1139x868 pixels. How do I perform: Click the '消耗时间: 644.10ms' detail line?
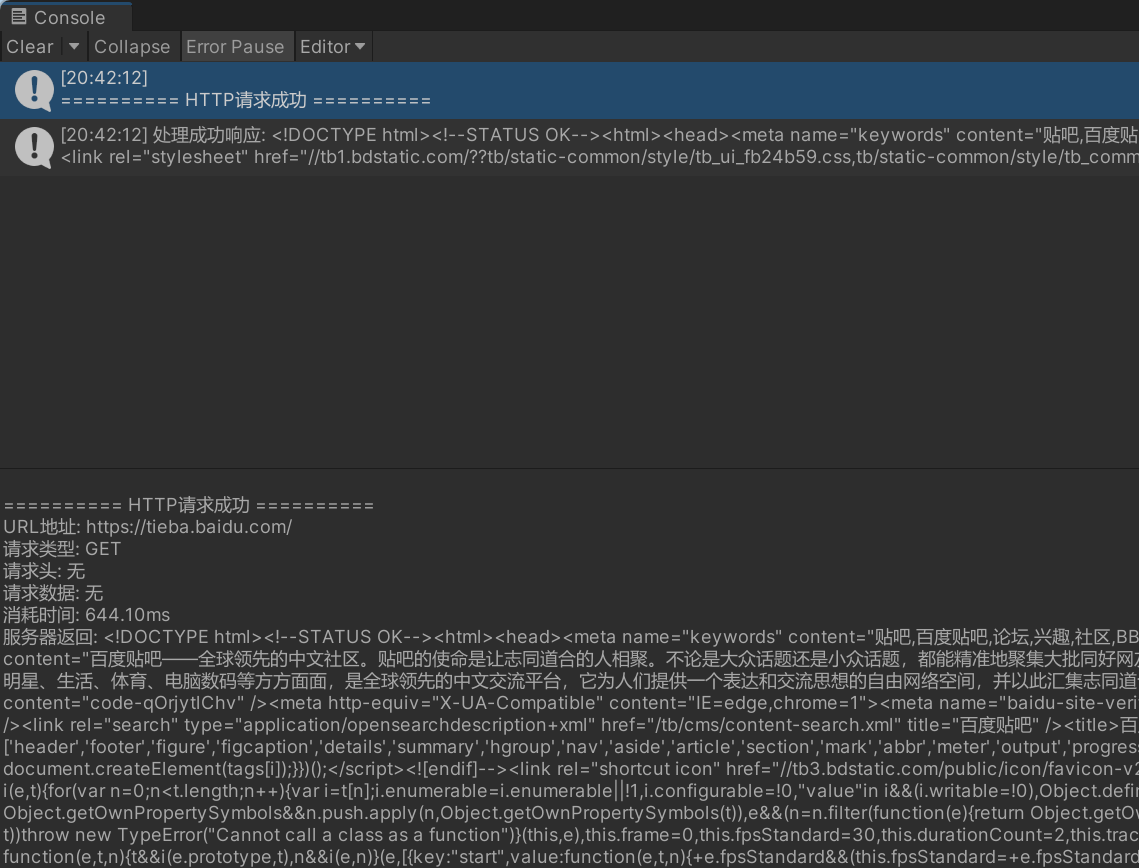click(x=86, y=615)
